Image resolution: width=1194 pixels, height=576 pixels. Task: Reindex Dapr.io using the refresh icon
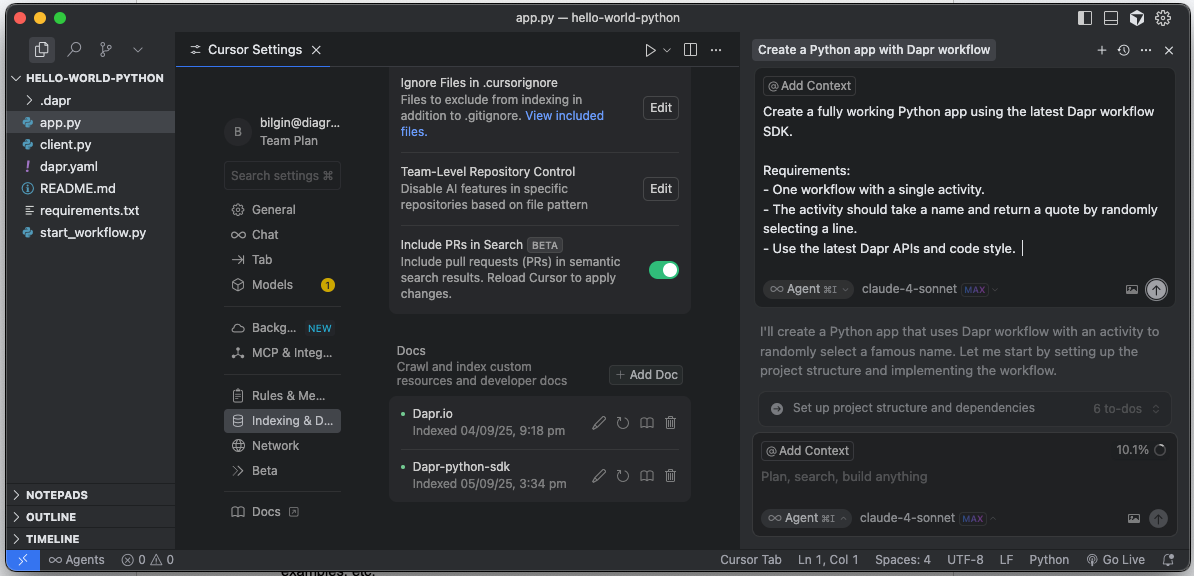click(623, 423)
